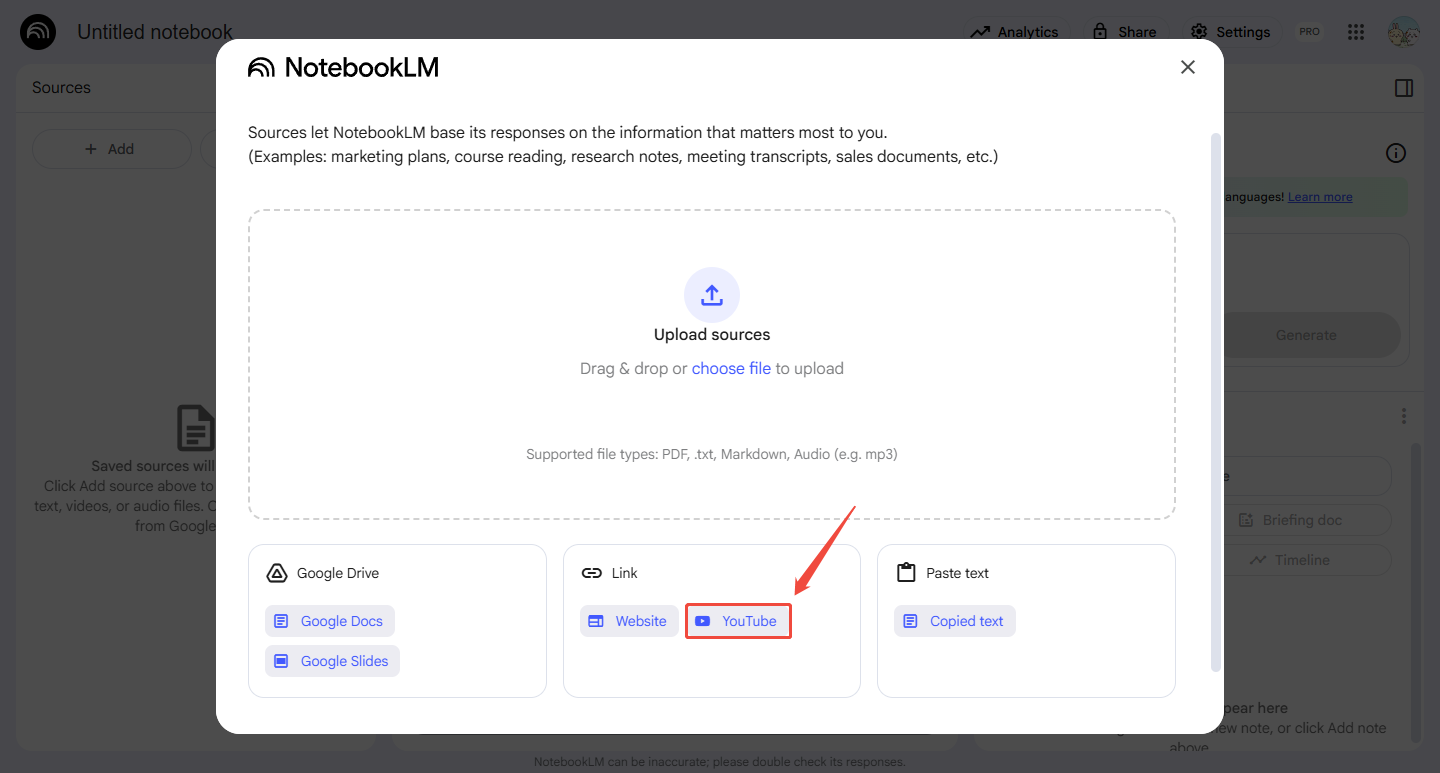Click the Upload sources heading
This screenshot has height=773, width=1440.
click(x=712, y=335)
